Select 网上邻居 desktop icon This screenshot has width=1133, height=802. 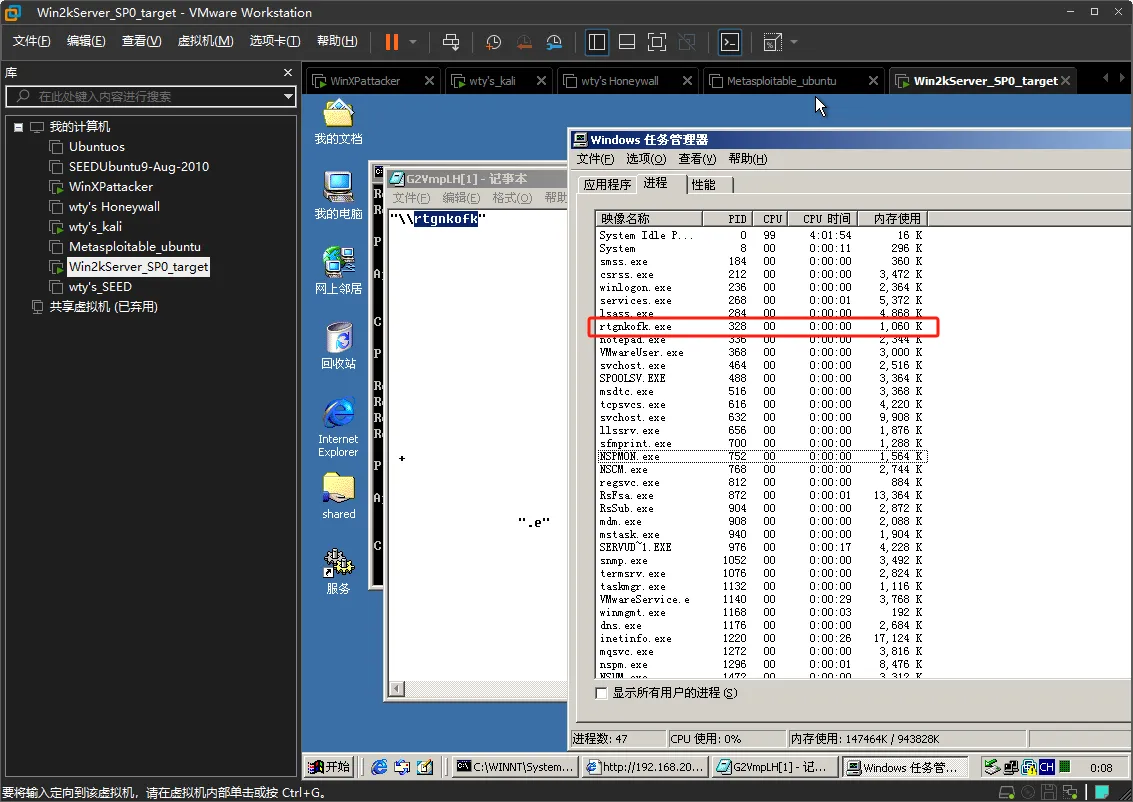point(338,271)
